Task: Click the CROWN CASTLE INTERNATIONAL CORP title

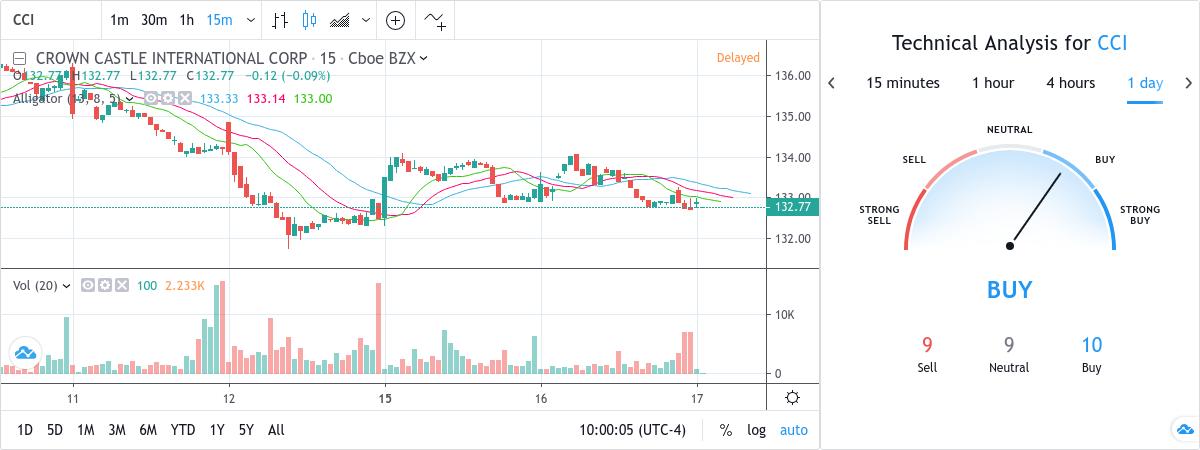Action: click(x=171, y=58)
